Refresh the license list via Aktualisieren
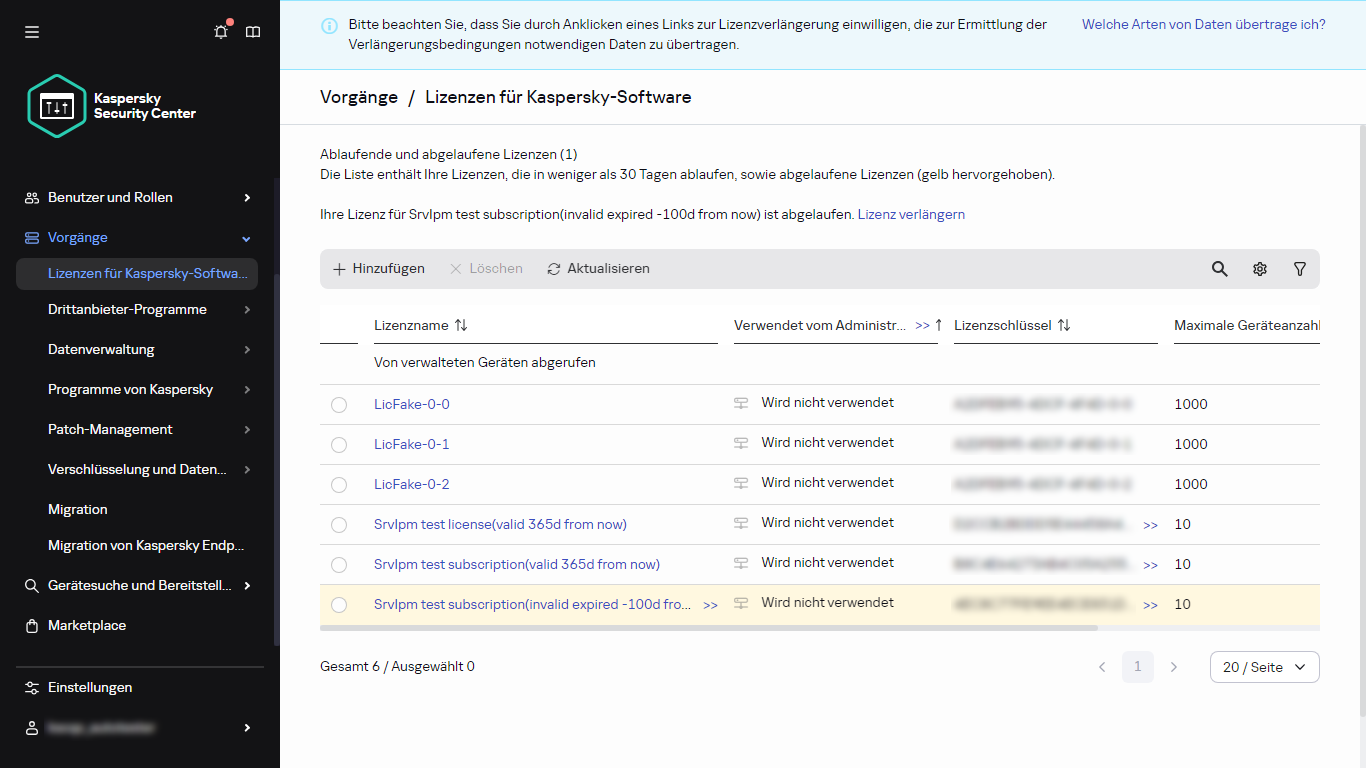1366x768 pixels. click(x=598, y=268)
